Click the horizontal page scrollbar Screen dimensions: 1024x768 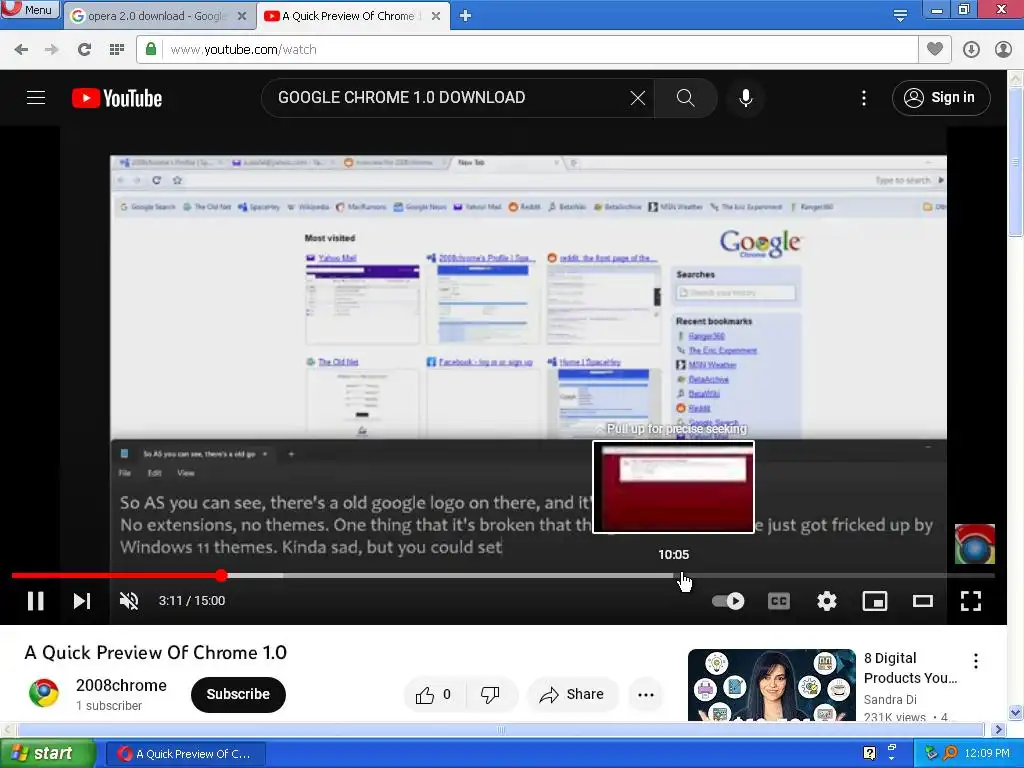point(502,729)
